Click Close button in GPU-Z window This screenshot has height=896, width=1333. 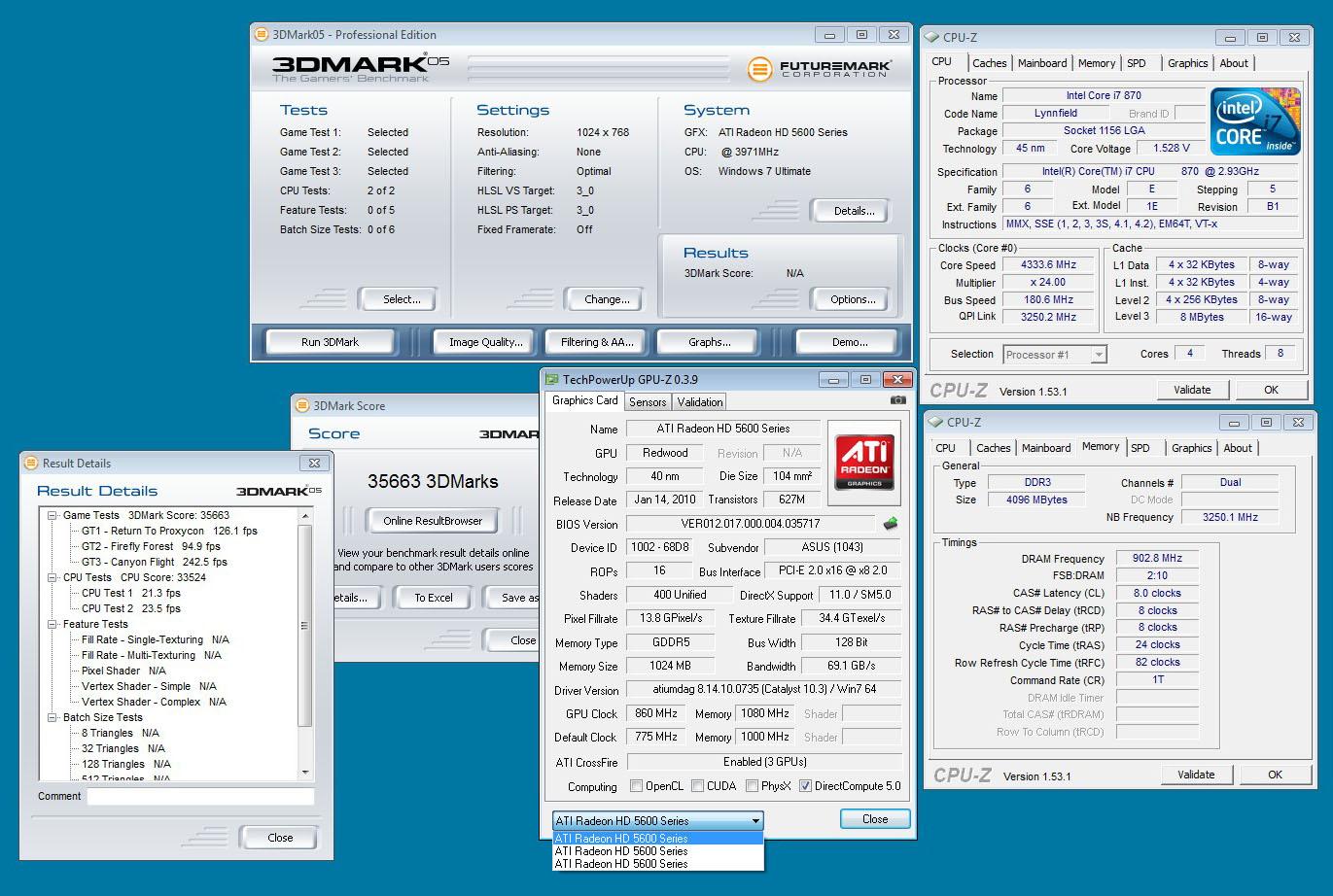click(x=875, y=819)
